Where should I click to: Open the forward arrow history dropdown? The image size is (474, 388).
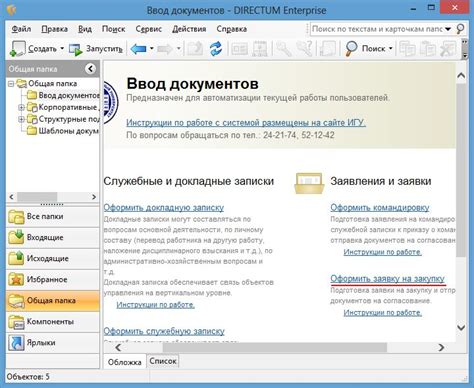point(179,49)
